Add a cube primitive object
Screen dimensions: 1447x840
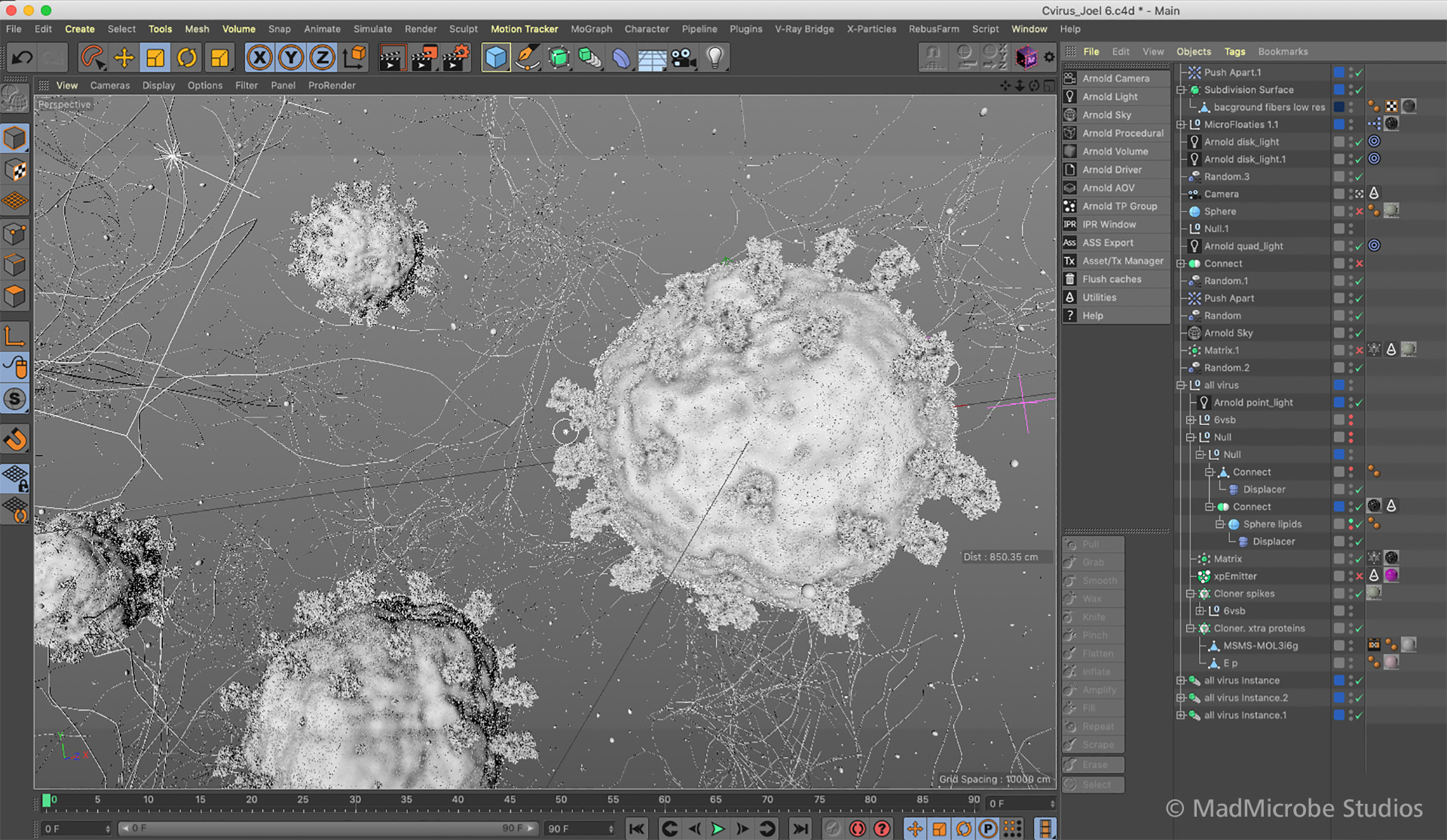click(496, 57)
